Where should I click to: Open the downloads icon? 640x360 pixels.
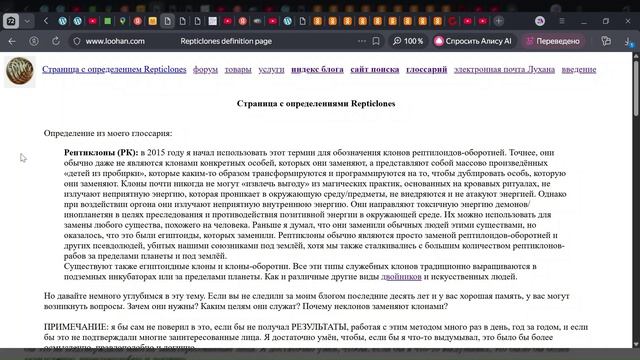pyautogui.click(x=628, y=42)
